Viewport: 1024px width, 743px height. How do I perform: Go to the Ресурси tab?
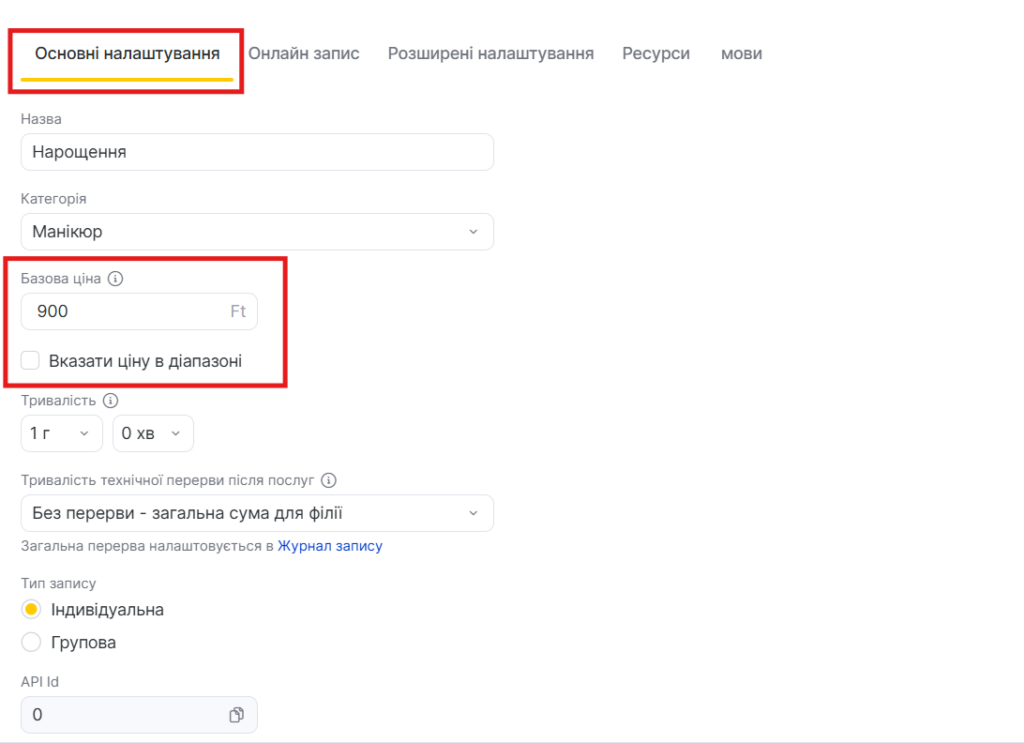(656, 54)
